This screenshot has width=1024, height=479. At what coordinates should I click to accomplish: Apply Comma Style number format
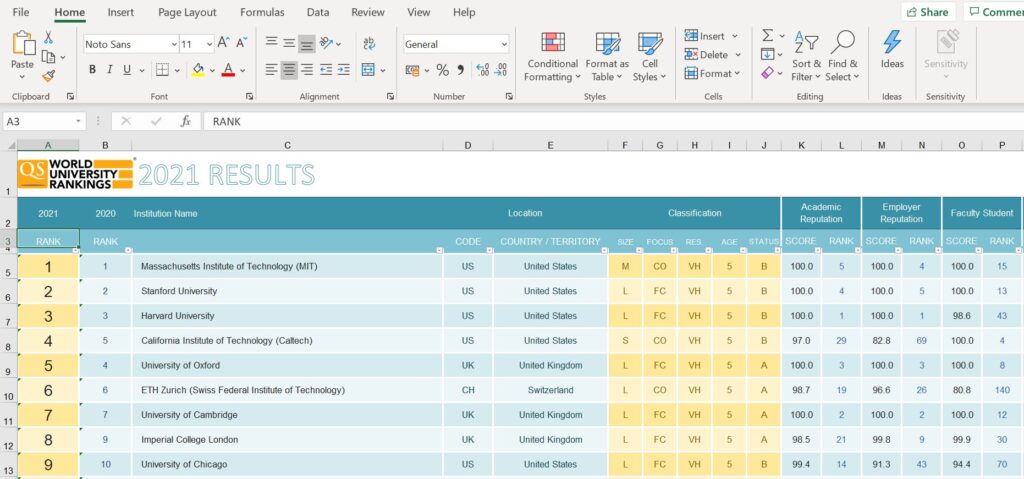(460, 70)
